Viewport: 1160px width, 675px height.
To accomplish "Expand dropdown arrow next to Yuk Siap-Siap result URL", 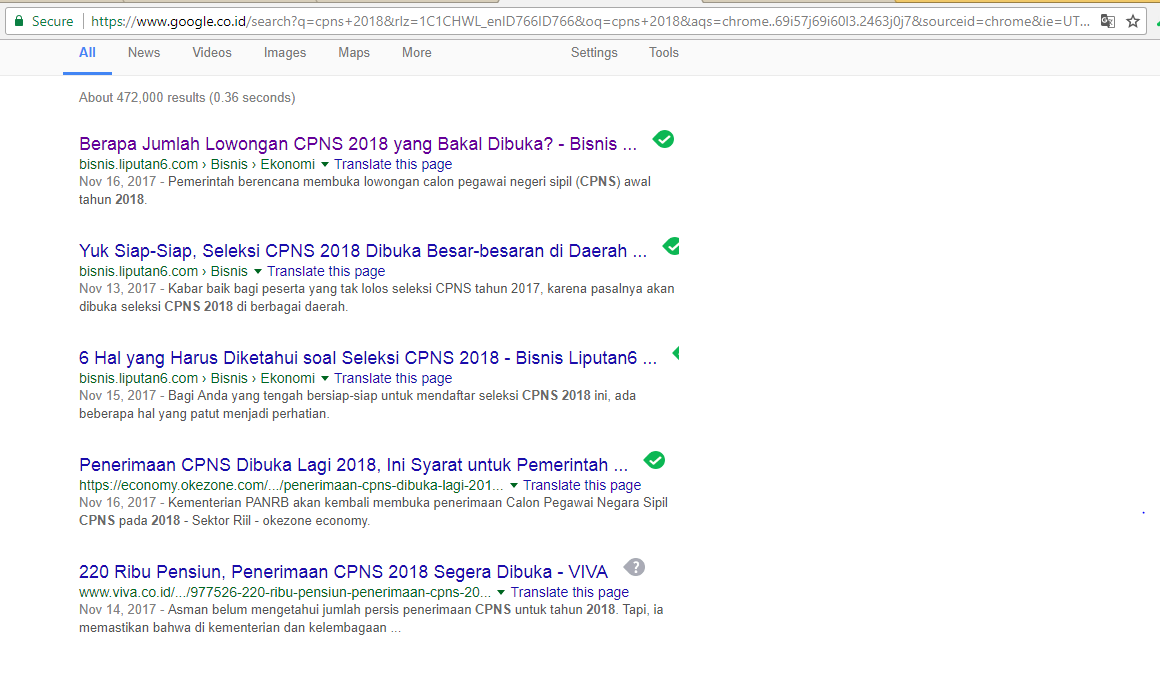I will pyautogui.click(x=257, y=272).
